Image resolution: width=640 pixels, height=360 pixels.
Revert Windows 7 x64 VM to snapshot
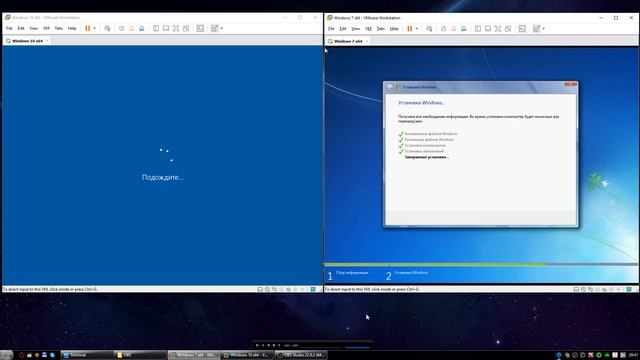tap(453, 29)
